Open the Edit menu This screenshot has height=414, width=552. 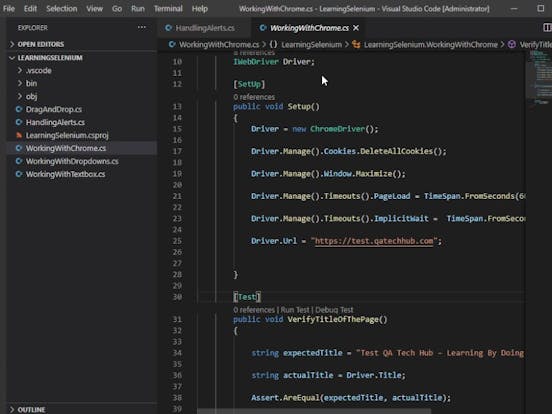point(30,8)
